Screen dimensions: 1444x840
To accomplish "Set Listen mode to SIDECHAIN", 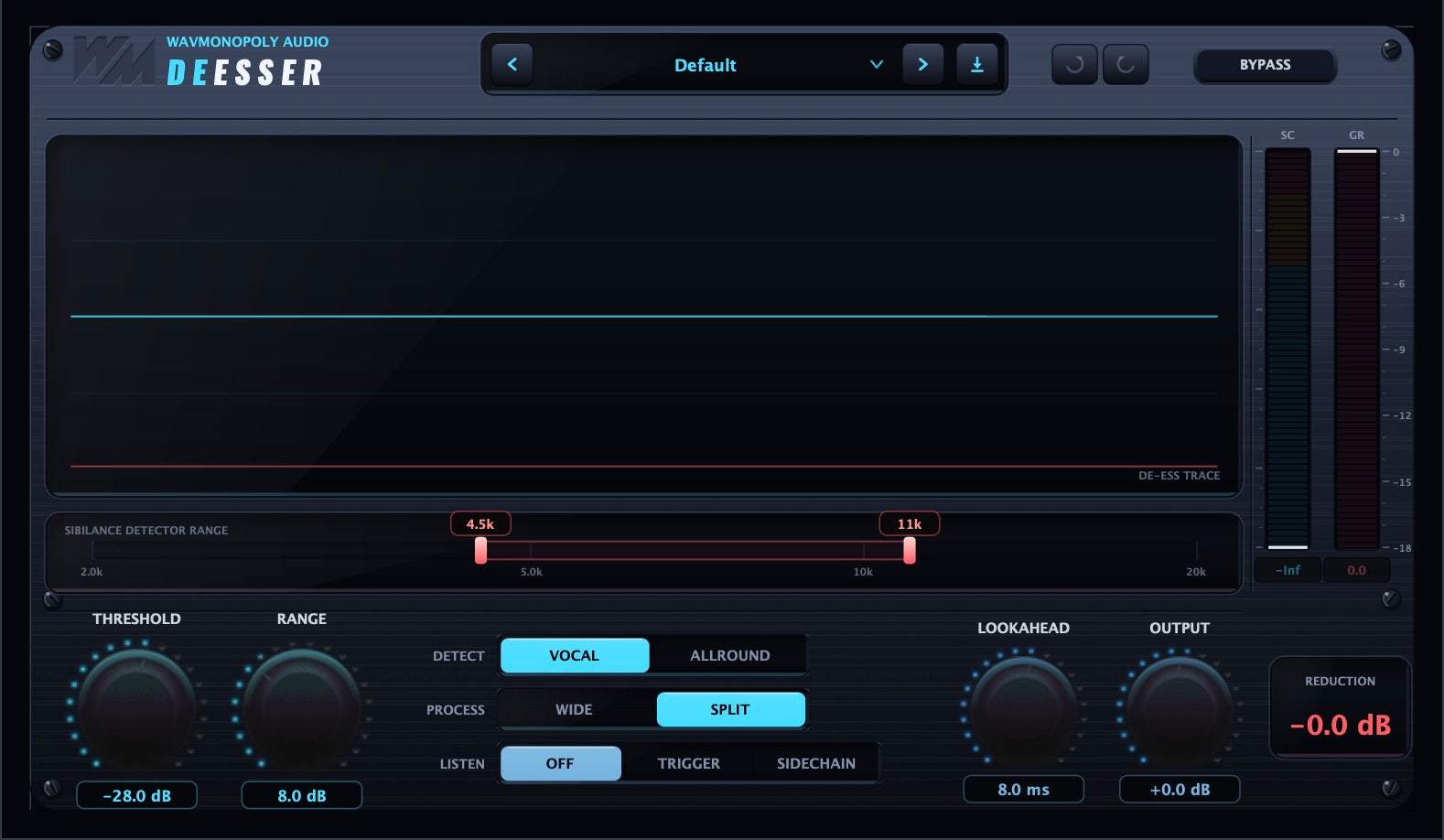I will (x=816, y=763).
